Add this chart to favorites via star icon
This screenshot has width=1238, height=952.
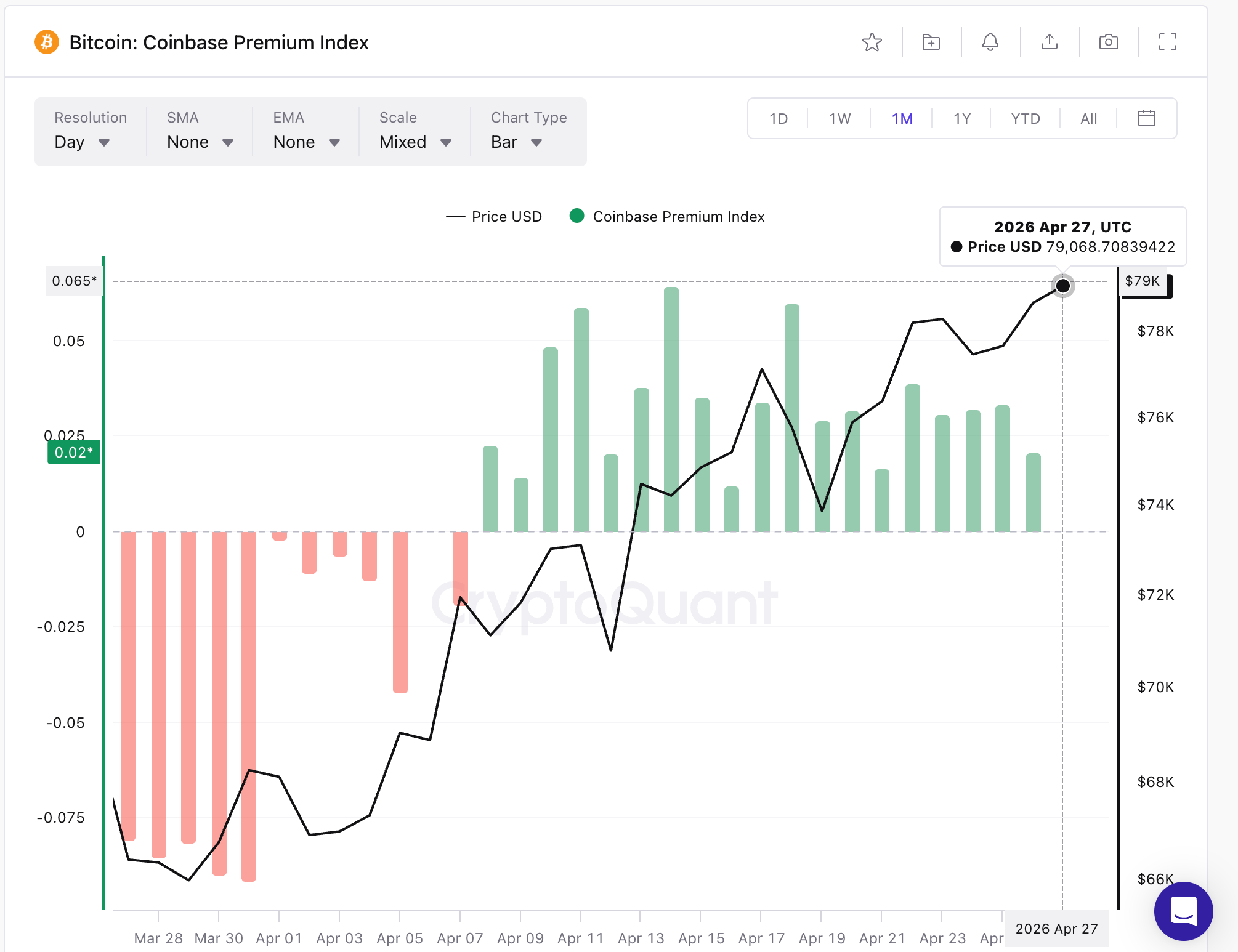click(x=872, y=42)
